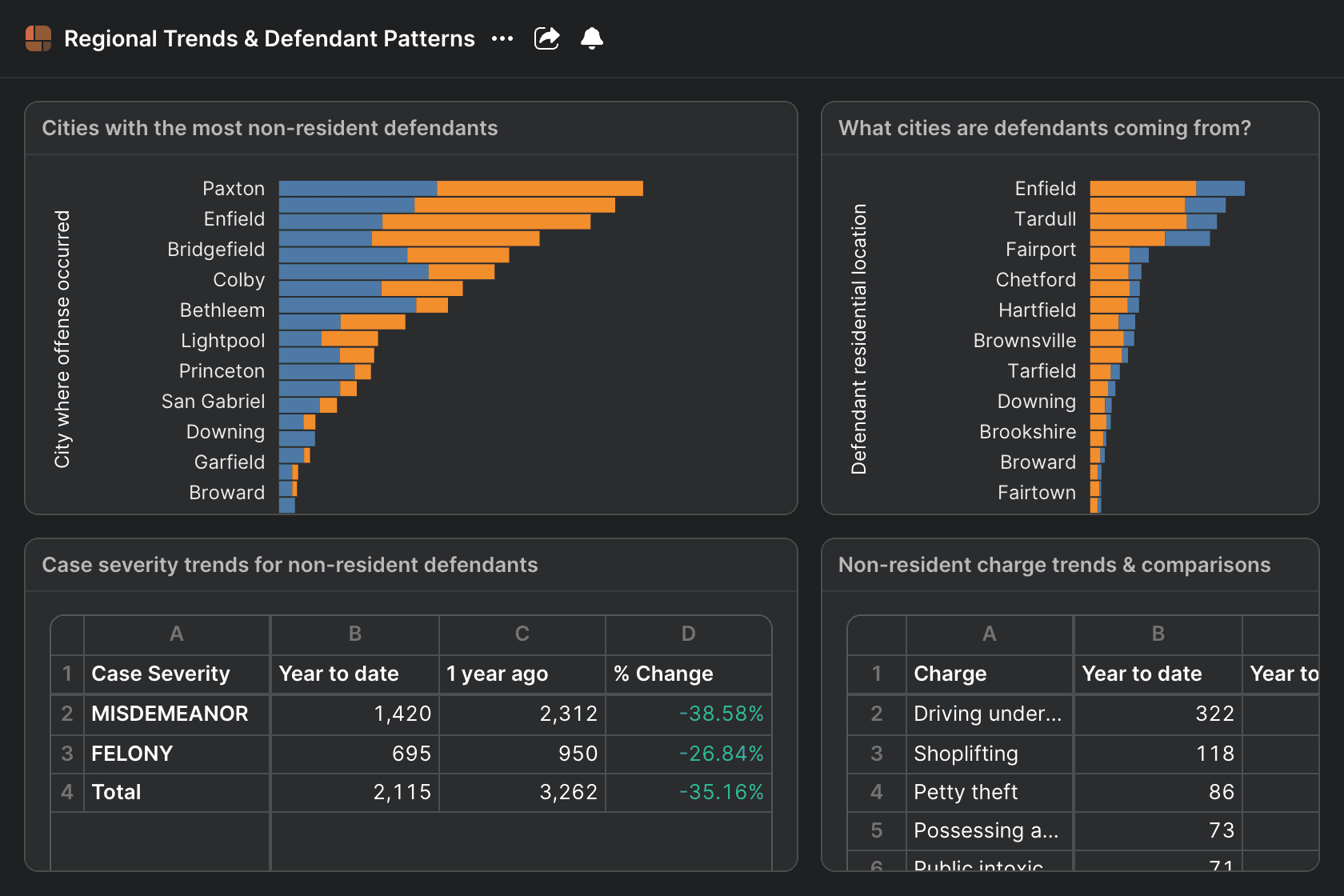Screen dimensions: 1344x896
Task: Select column A header in severity table
Action: [177, 634]
